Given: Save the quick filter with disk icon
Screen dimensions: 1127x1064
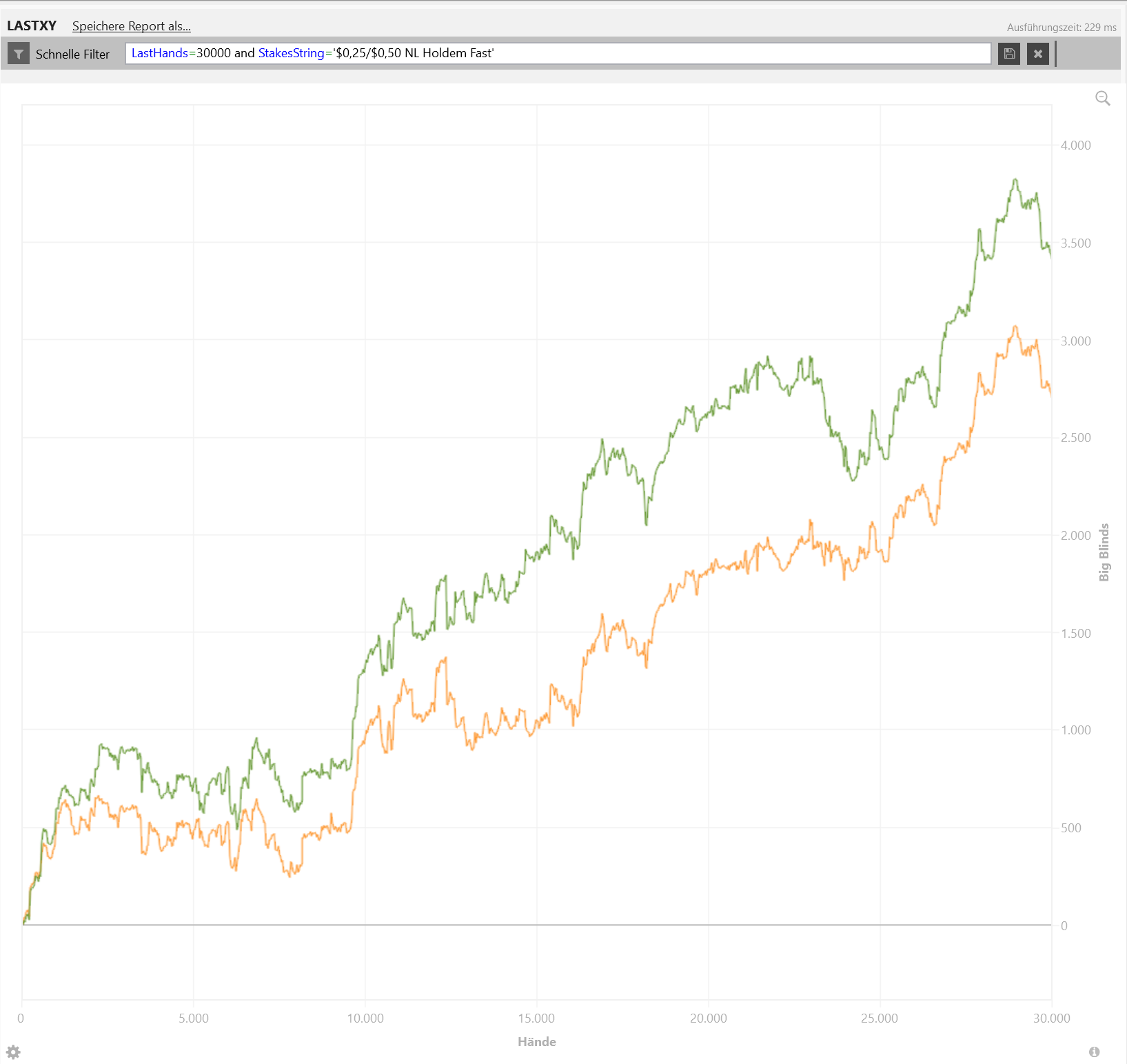Looking at the screenshot, I should 1009,54.
